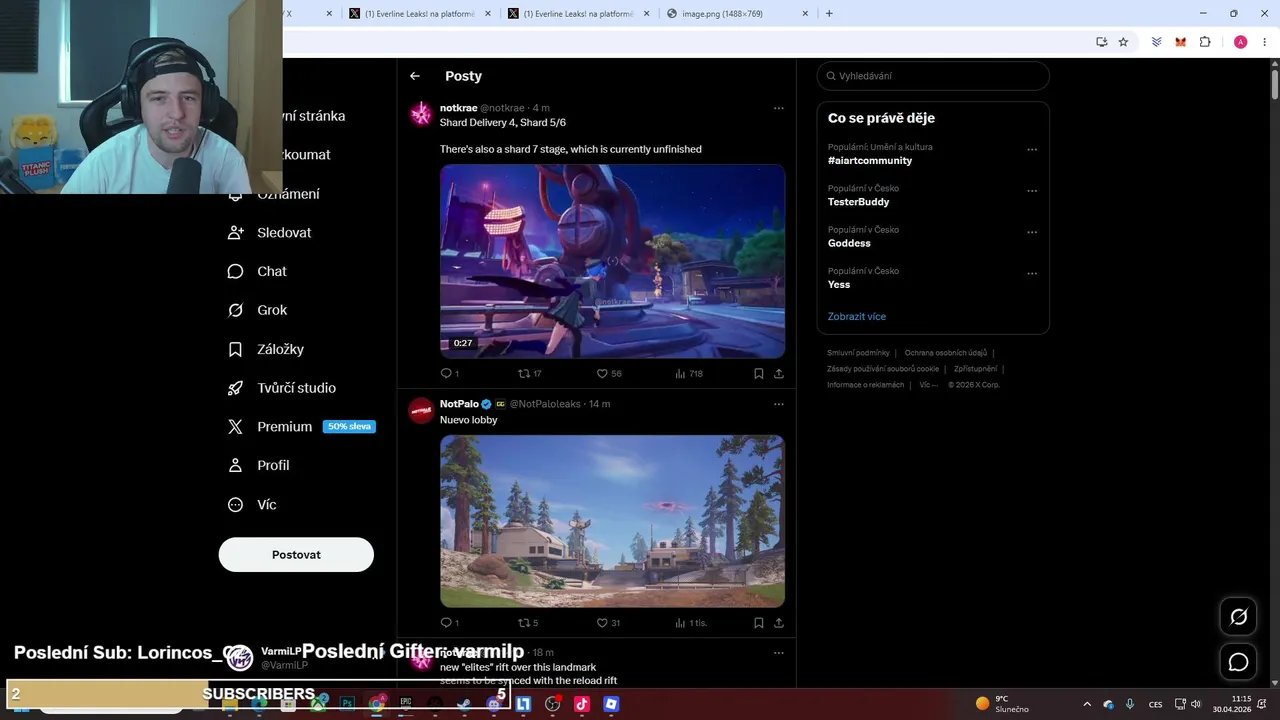Like notkrae's post showing 56 likes
1280x720 pixels.
pos(609,373)
